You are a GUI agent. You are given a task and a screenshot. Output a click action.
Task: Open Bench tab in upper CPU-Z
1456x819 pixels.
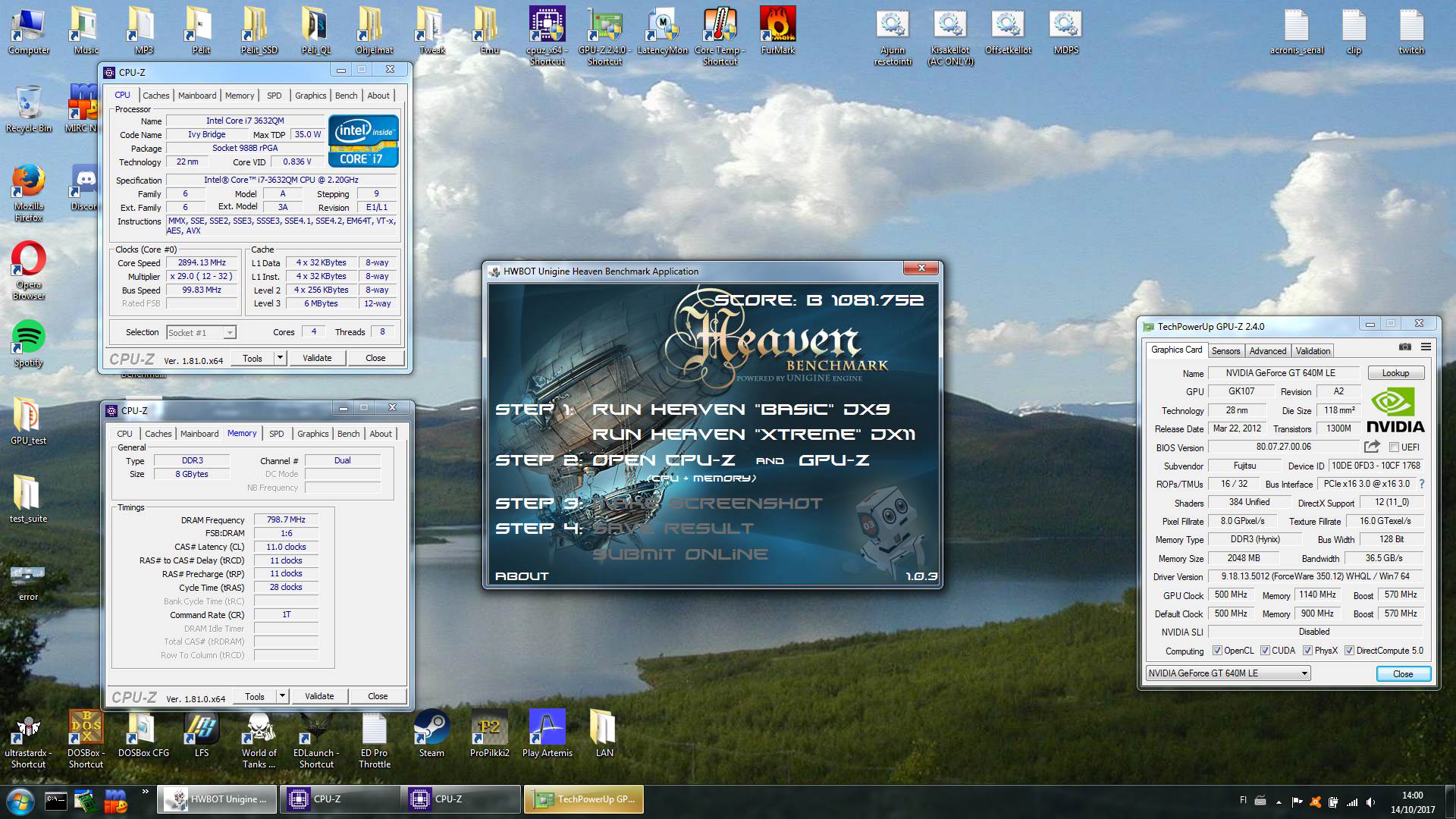point(347,96)
